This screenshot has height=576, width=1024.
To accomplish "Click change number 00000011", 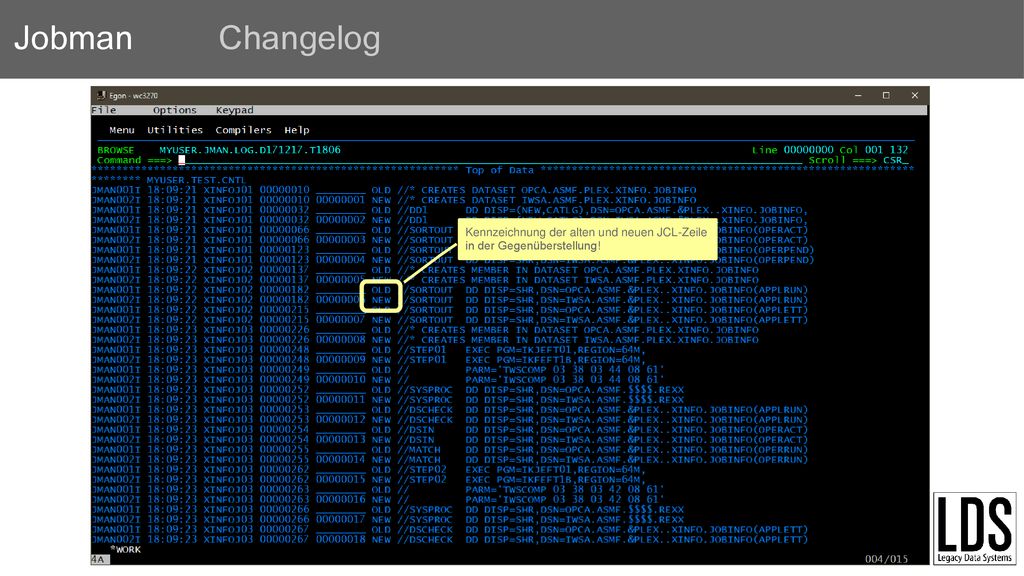I will [x=340, y=400].
